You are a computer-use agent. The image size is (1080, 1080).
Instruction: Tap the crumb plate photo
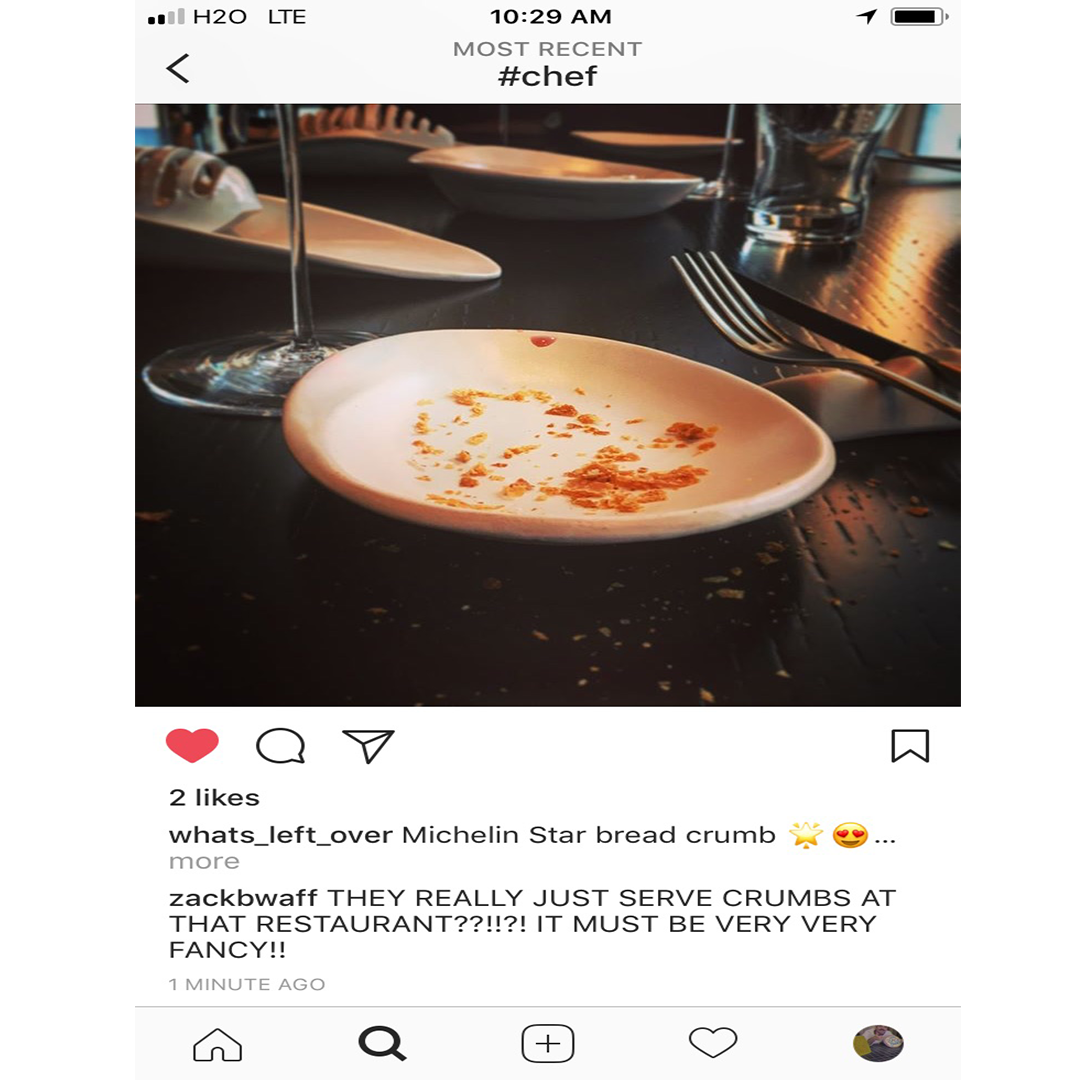[x=548, y=405]
